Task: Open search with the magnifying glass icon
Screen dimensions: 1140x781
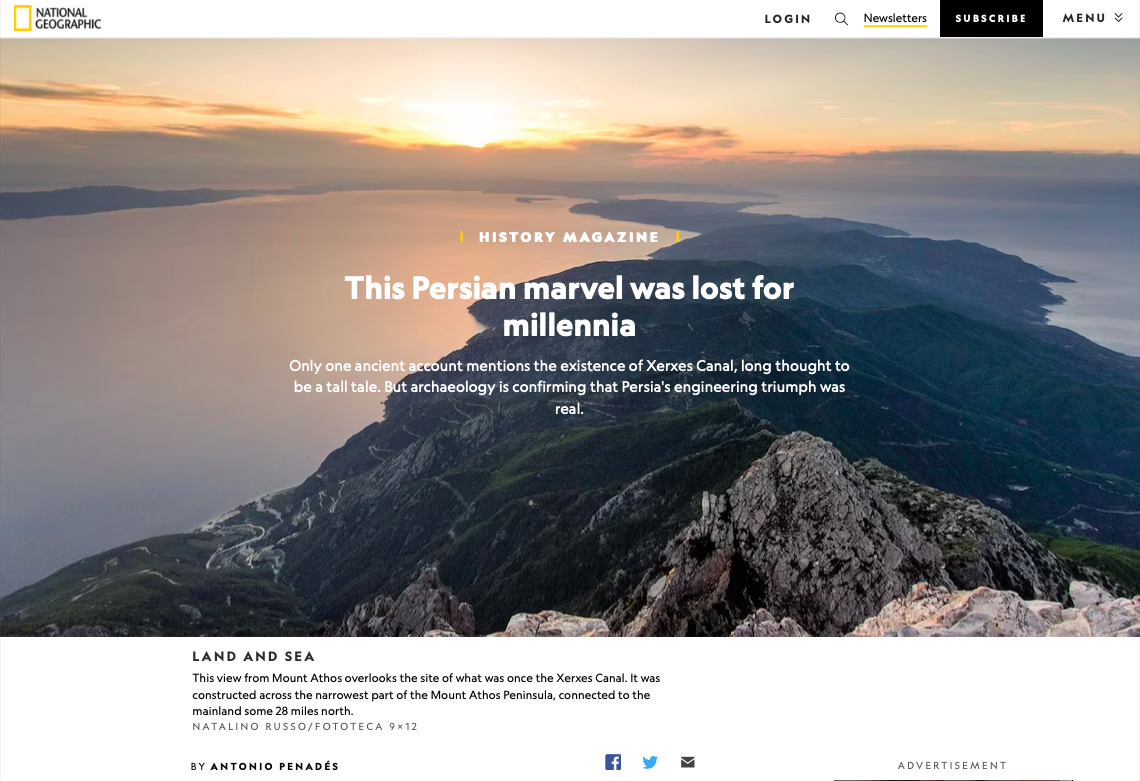Action: tap(841, 19)
